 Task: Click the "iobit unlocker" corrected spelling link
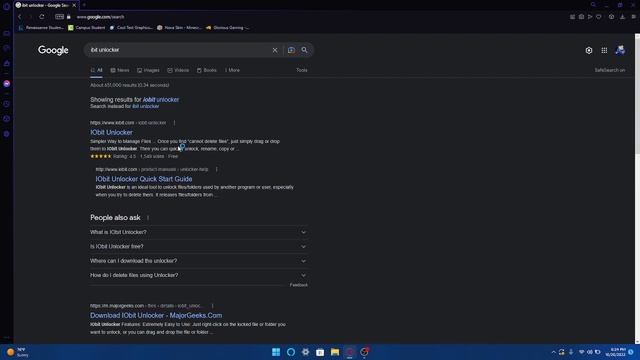coord(161,100)
